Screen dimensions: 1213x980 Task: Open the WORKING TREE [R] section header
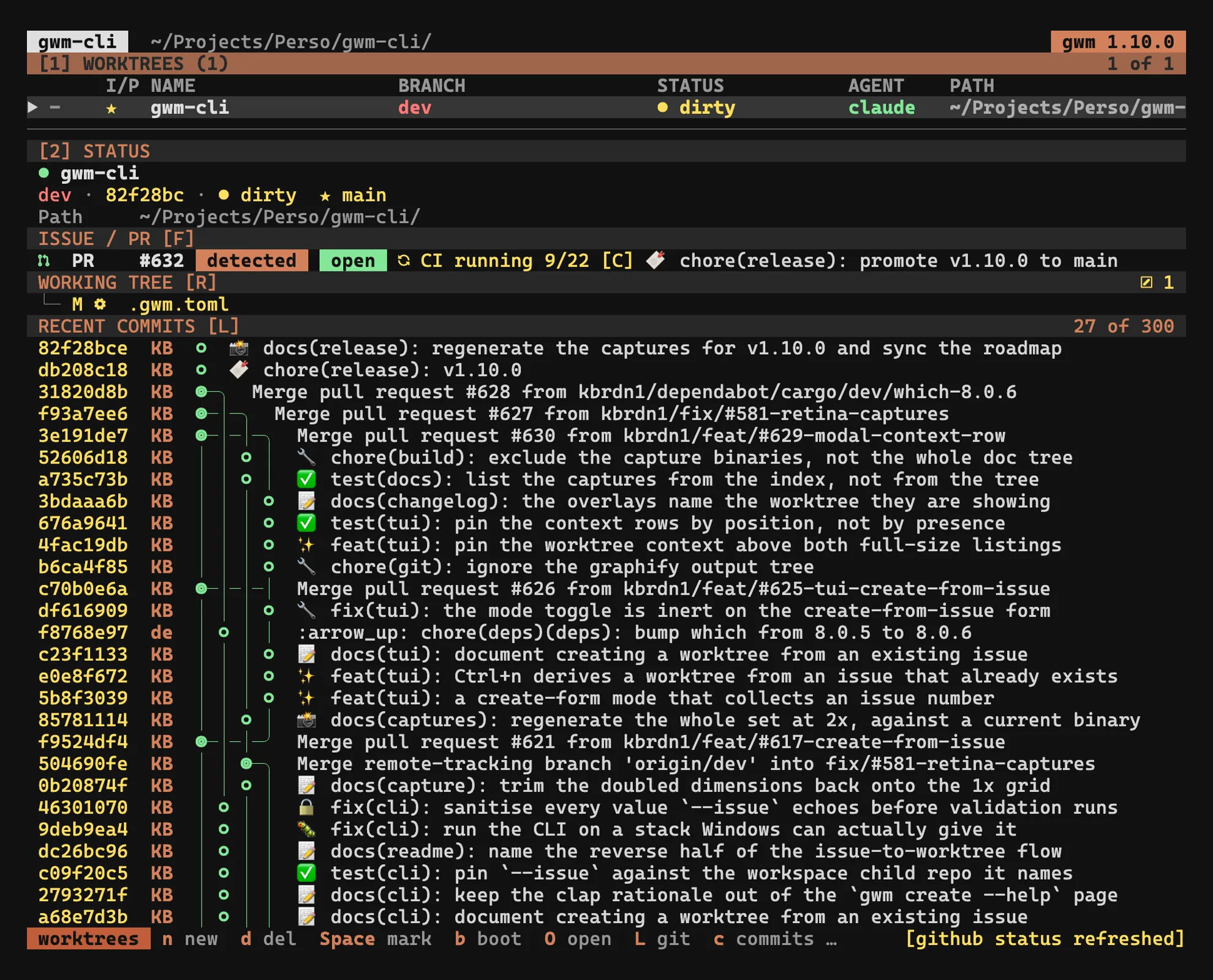(606, 282)
